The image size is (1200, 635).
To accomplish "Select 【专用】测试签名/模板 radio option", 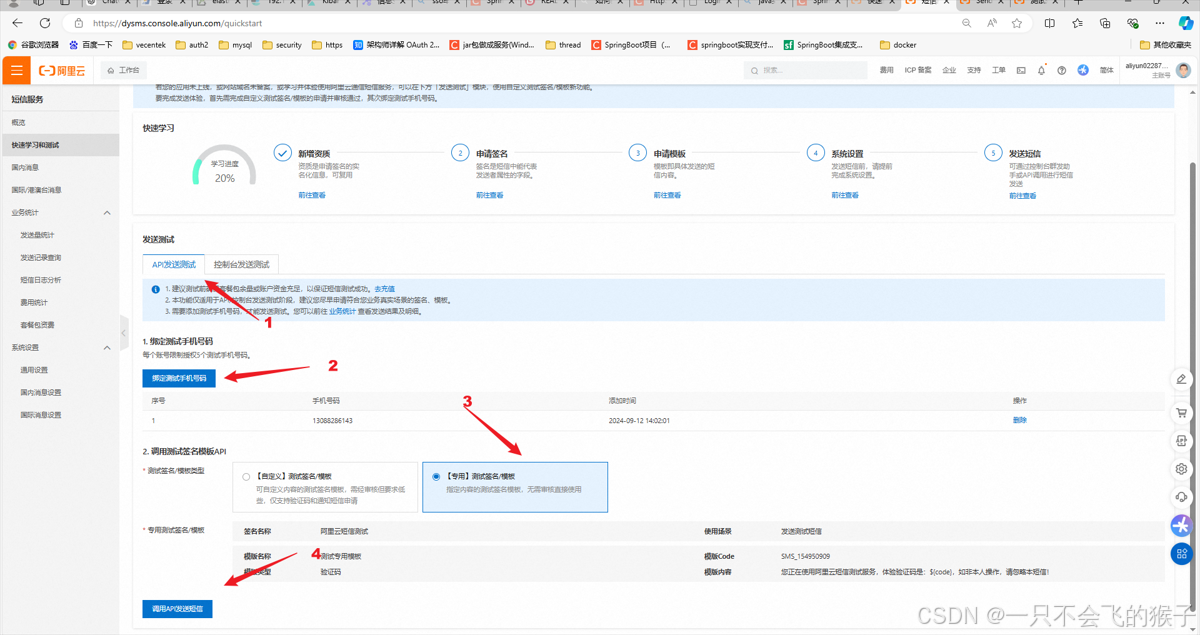I will [x=436, y=477].
